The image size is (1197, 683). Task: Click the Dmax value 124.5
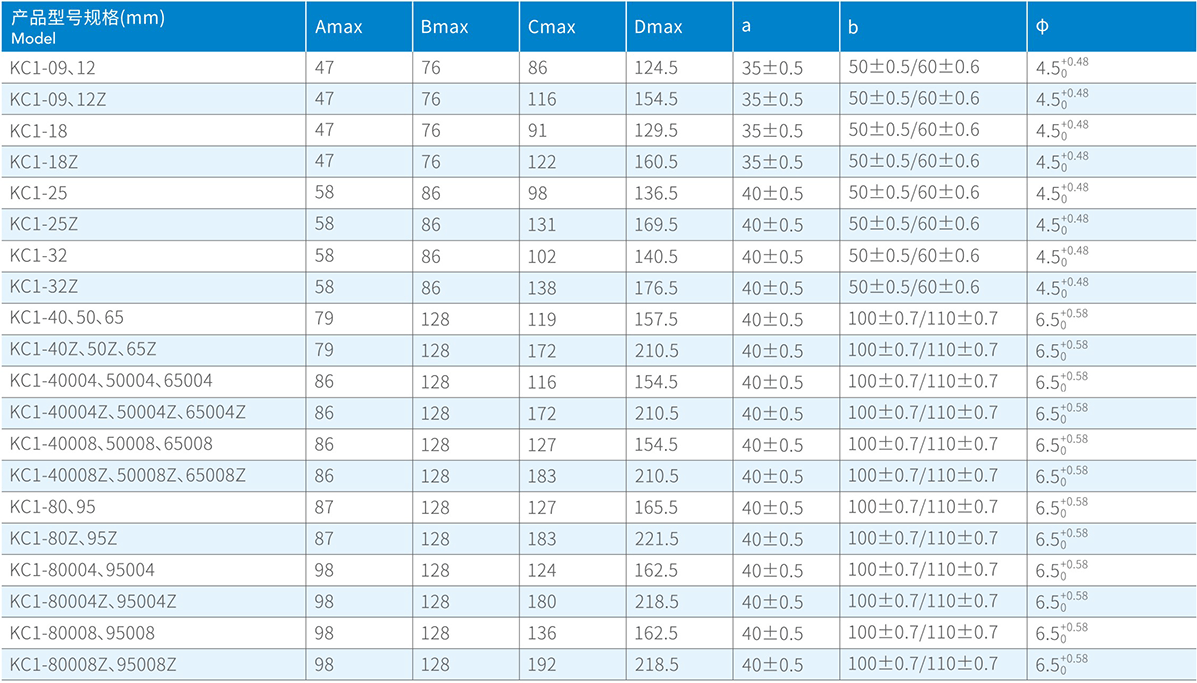pyautogui.click(x=656, y=68)
